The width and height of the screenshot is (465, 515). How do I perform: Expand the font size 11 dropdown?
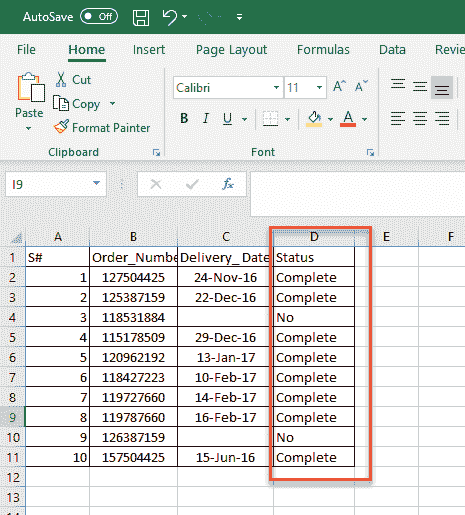pos(319,88)
